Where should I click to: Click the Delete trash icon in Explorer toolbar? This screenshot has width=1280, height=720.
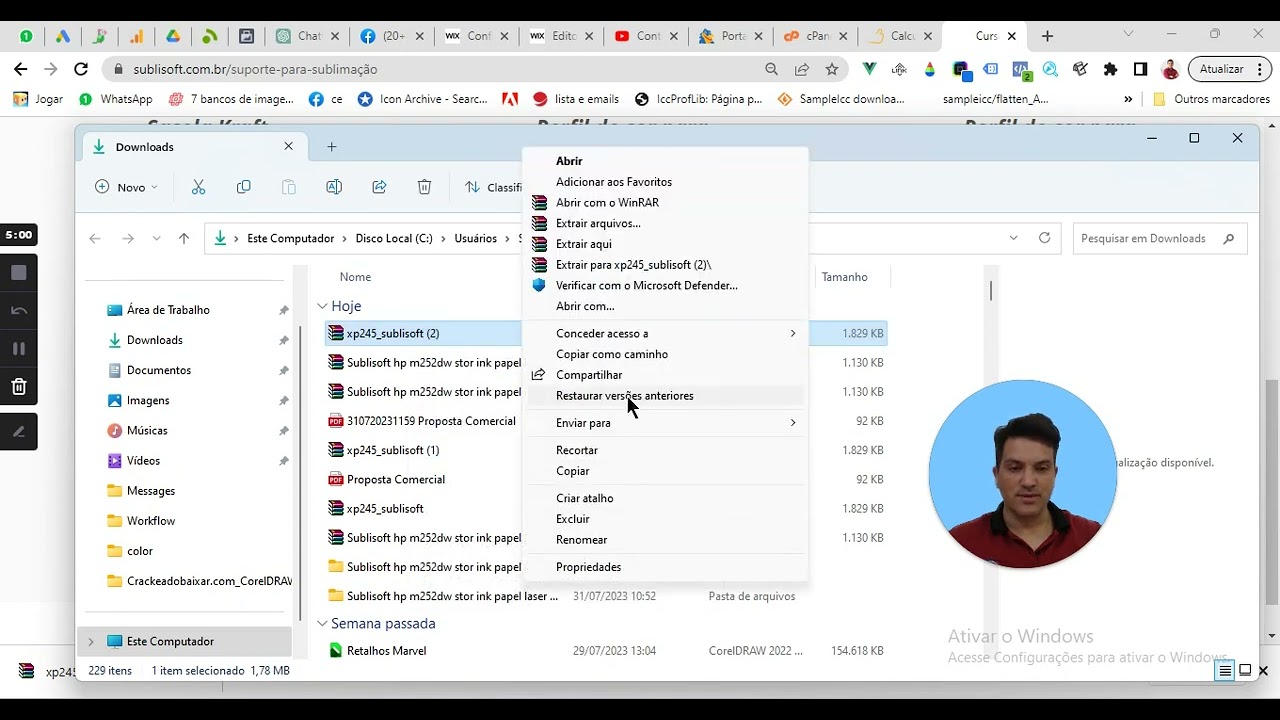pos(424,187)
